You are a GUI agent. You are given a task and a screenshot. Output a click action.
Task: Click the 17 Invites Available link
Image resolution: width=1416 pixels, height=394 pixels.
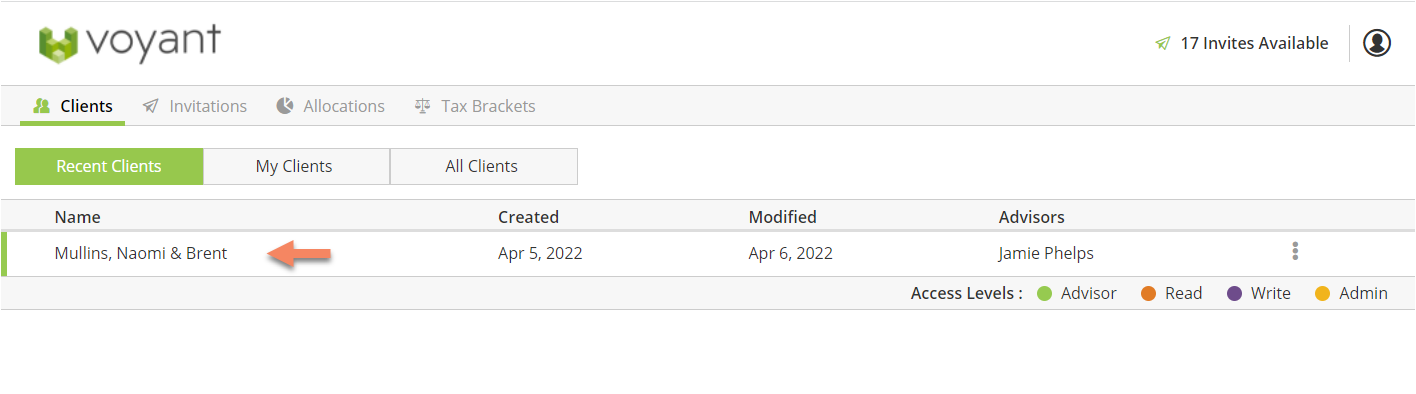(x=1254, y=44)
